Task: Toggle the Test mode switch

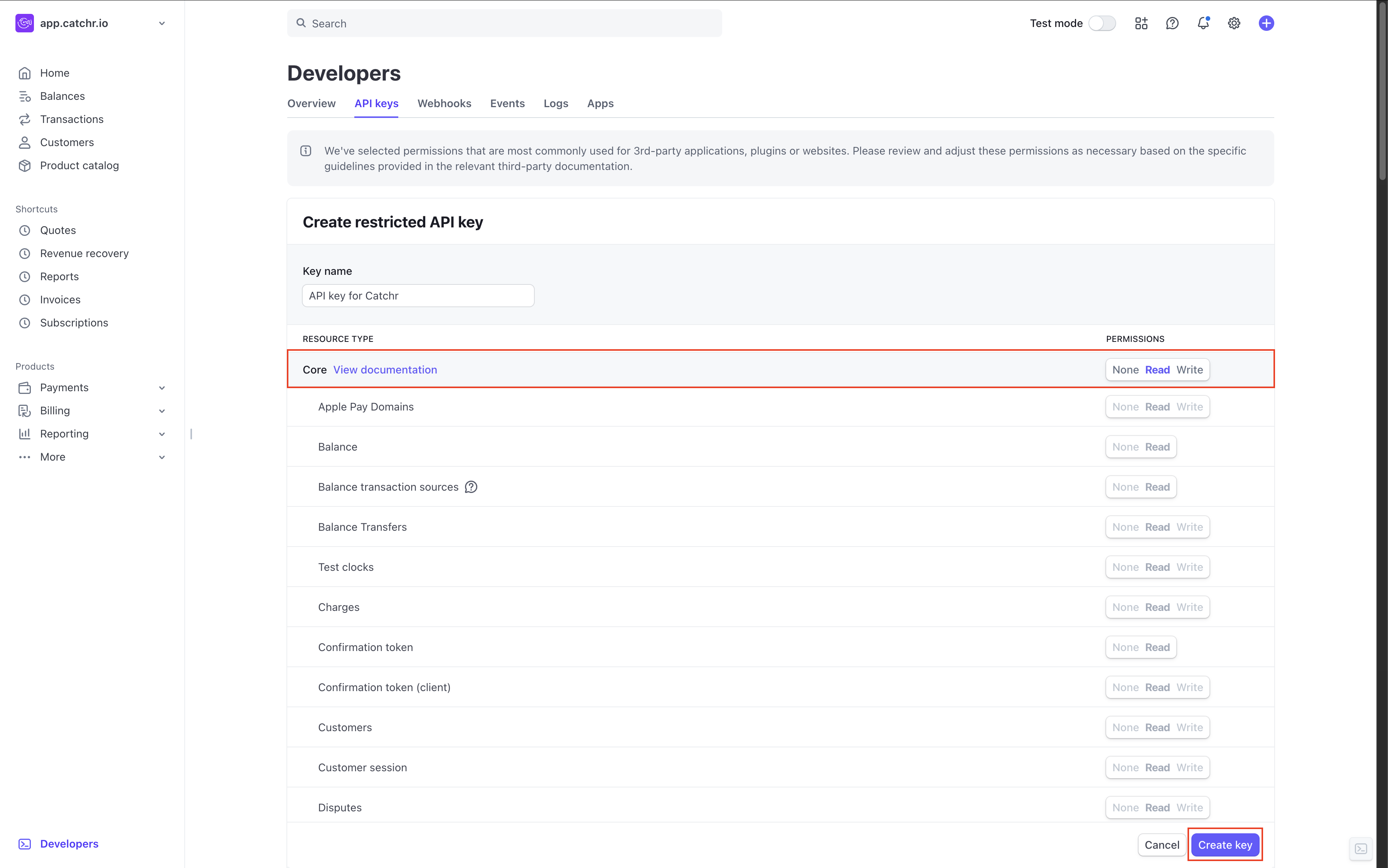Action: (1102, 23)
